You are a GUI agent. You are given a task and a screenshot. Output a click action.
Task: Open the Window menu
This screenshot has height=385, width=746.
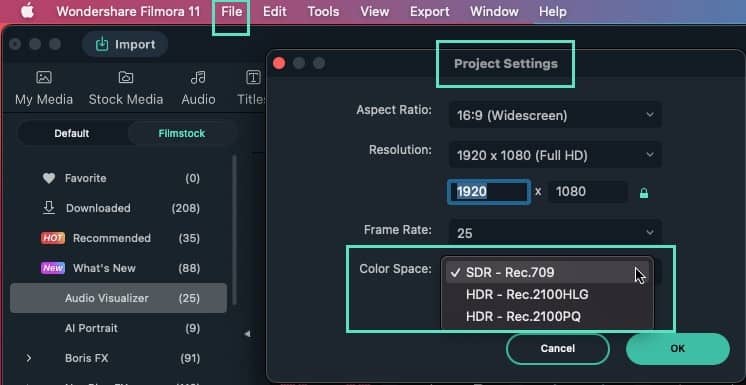(x=494, y=11)
